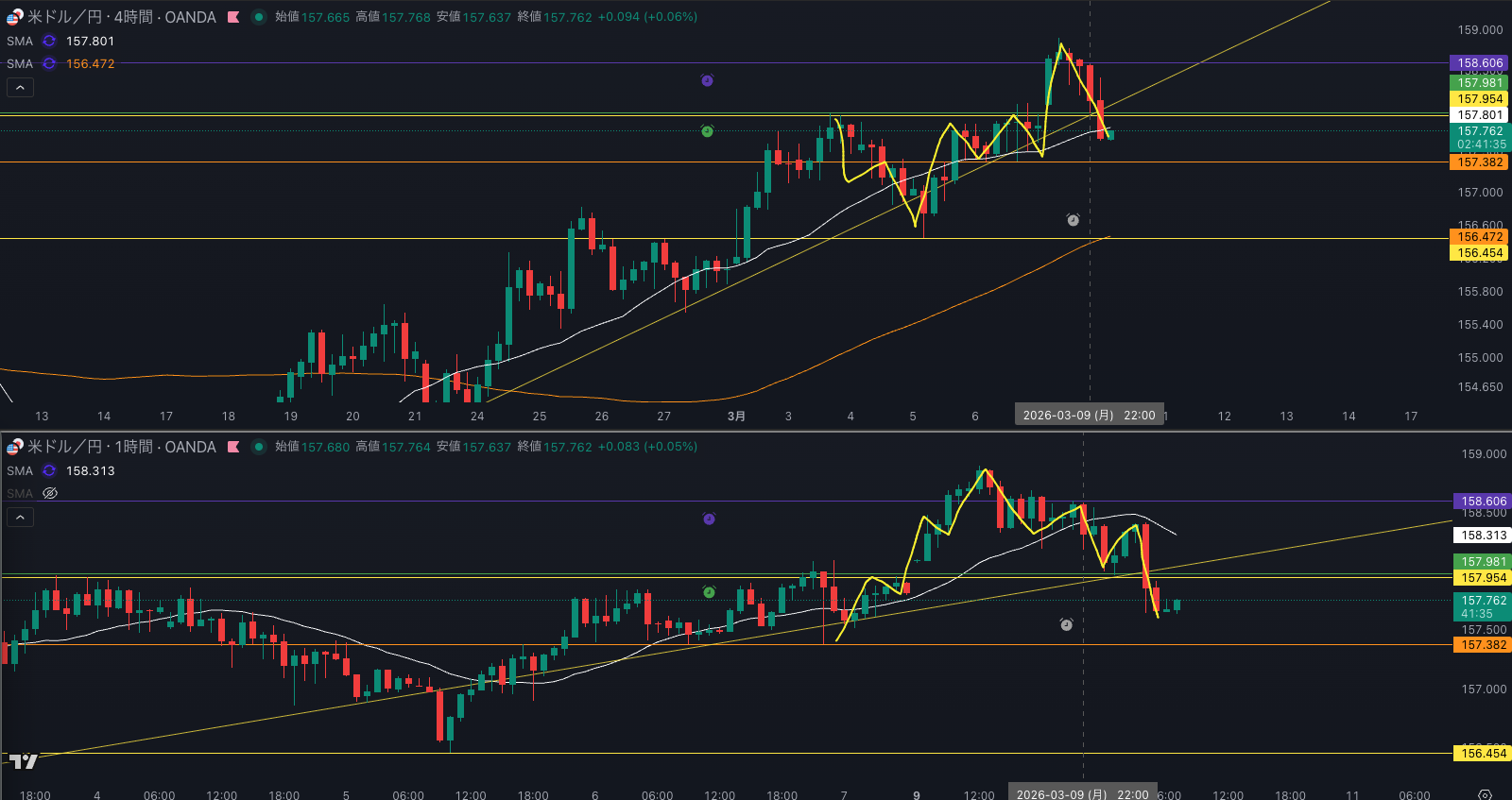Screen dimensions: 1512x800
Task: Select the orange 157.382 price label on 1-hour chart
Action: [x=1483, y=645]
